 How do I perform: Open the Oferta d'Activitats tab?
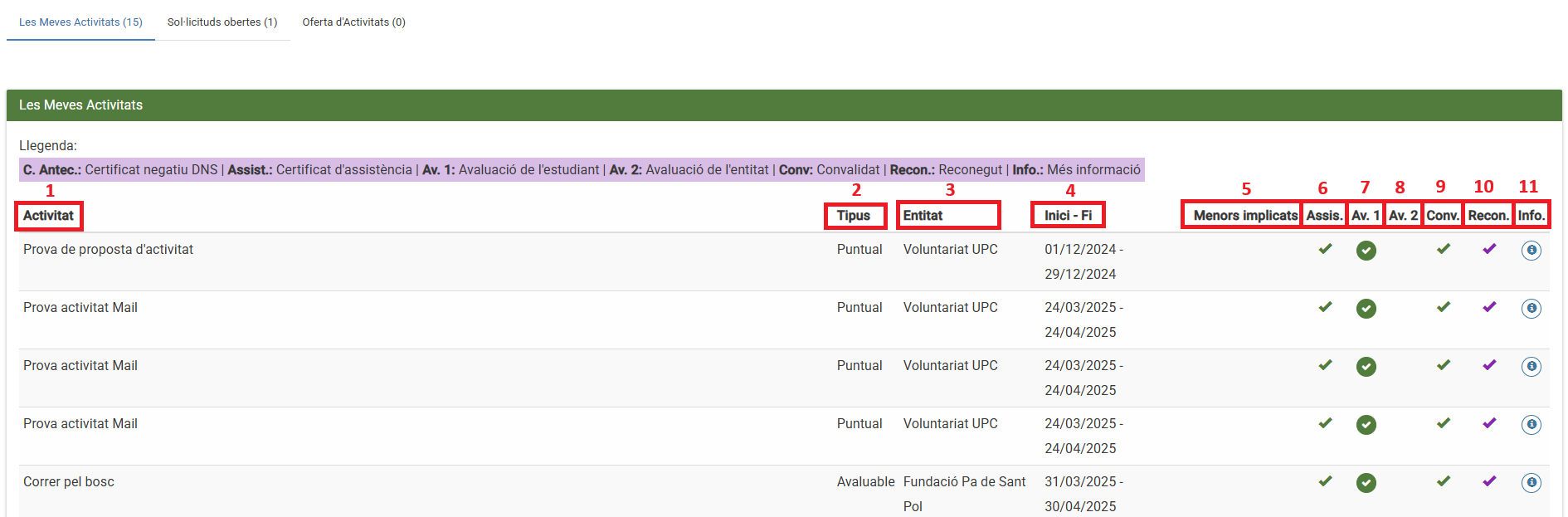tap(353, 22)
